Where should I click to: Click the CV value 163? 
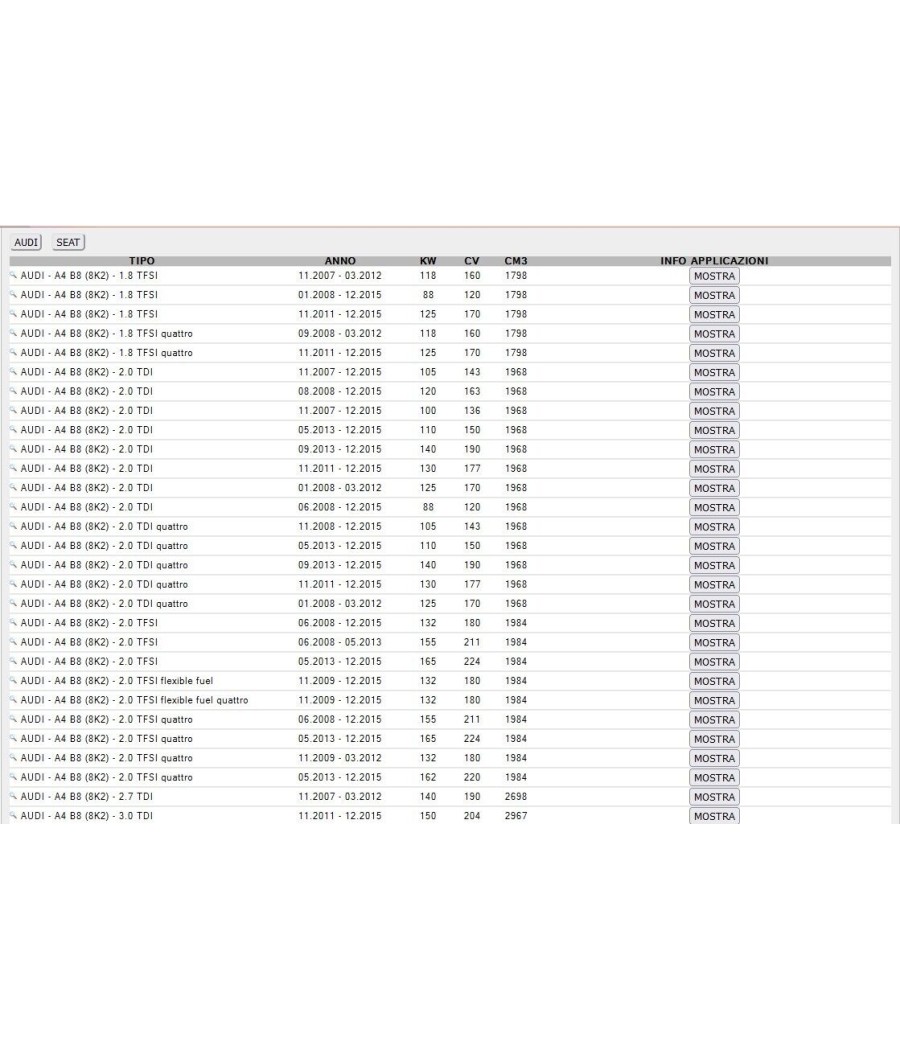[x=472, y=391]
